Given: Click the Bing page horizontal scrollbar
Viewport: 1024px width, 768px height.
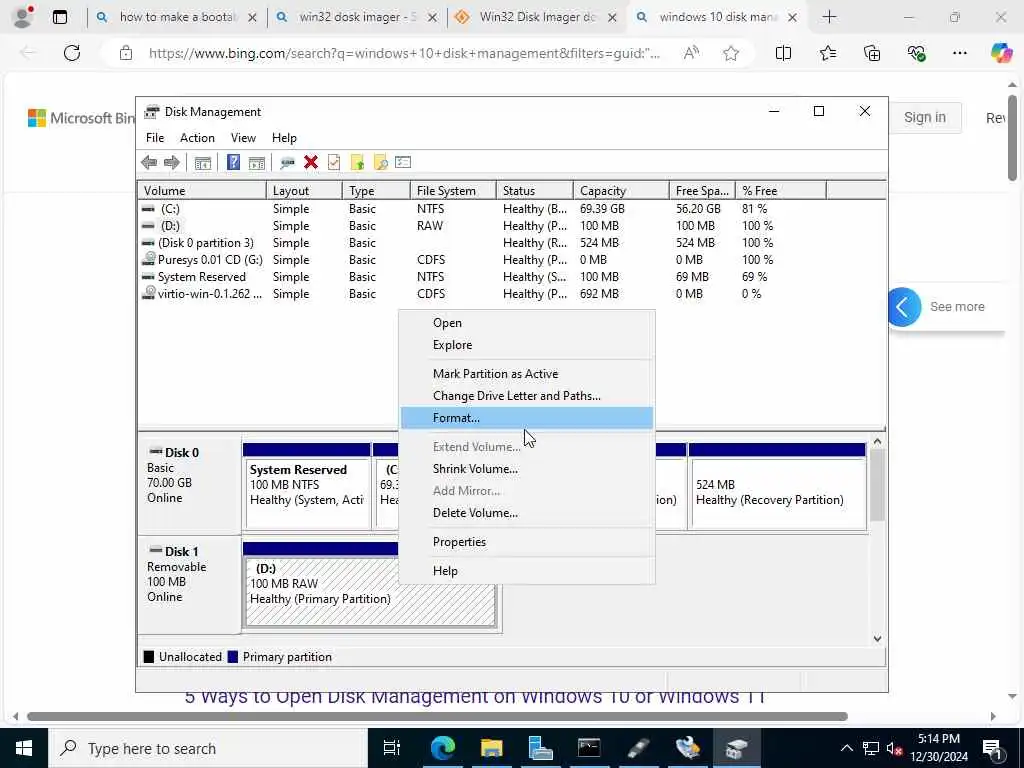Looking at the screenshot, I should tap(438, 716).
